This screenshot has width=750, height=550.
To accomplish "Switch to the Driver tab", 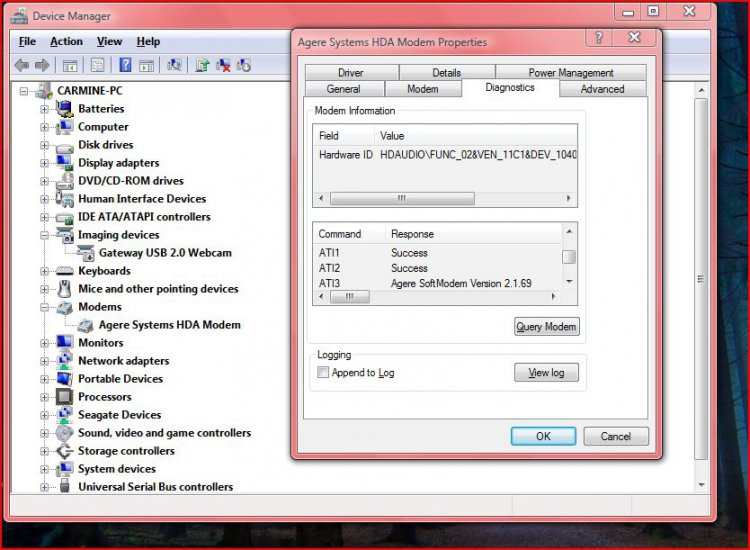I will pyautogui.click(x=352, y=73).
